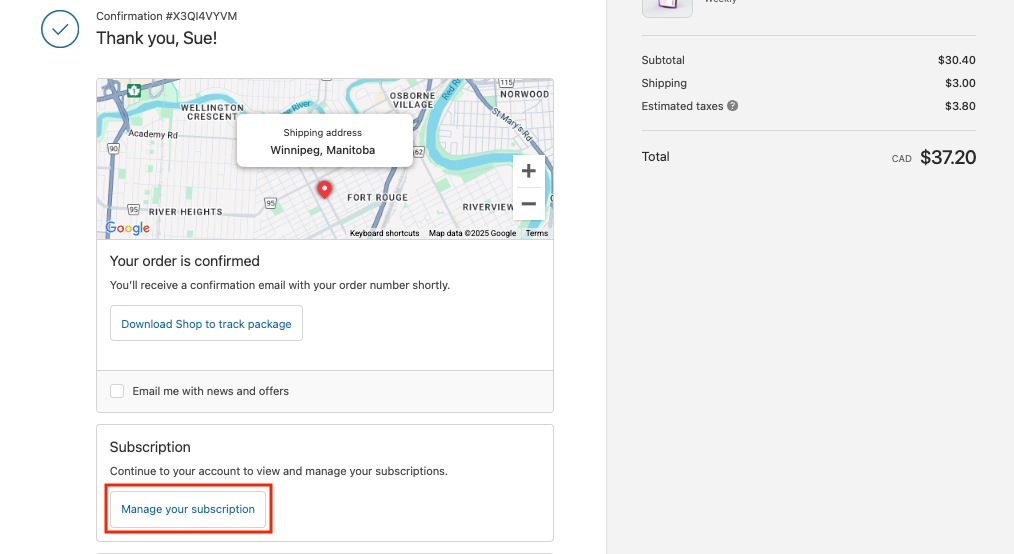The image size is (1014, 554).
Task: Open the map Terms link
Action: point(537,233)
